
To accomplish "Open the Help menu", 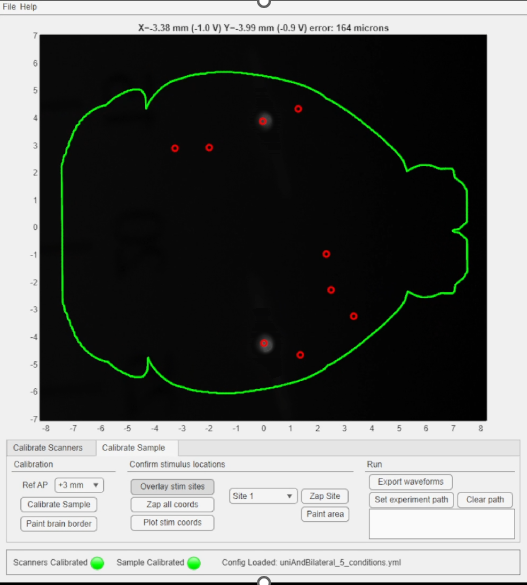I will pyautogui.click(x=28, y=7).
